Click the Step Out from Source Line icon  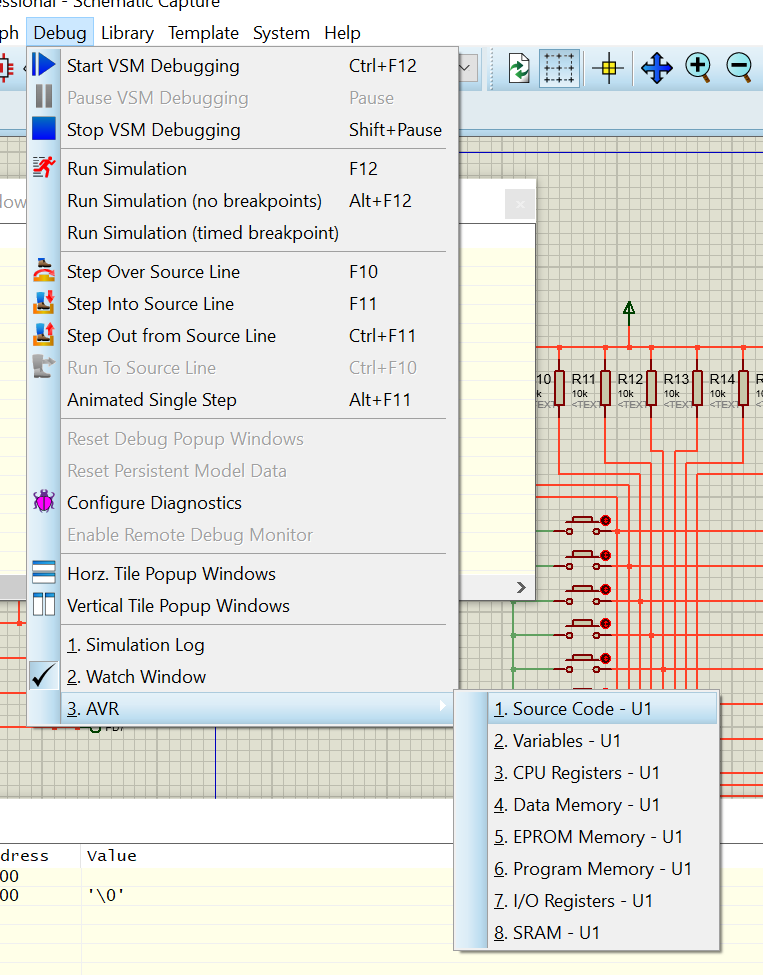[x=44, y=335]
